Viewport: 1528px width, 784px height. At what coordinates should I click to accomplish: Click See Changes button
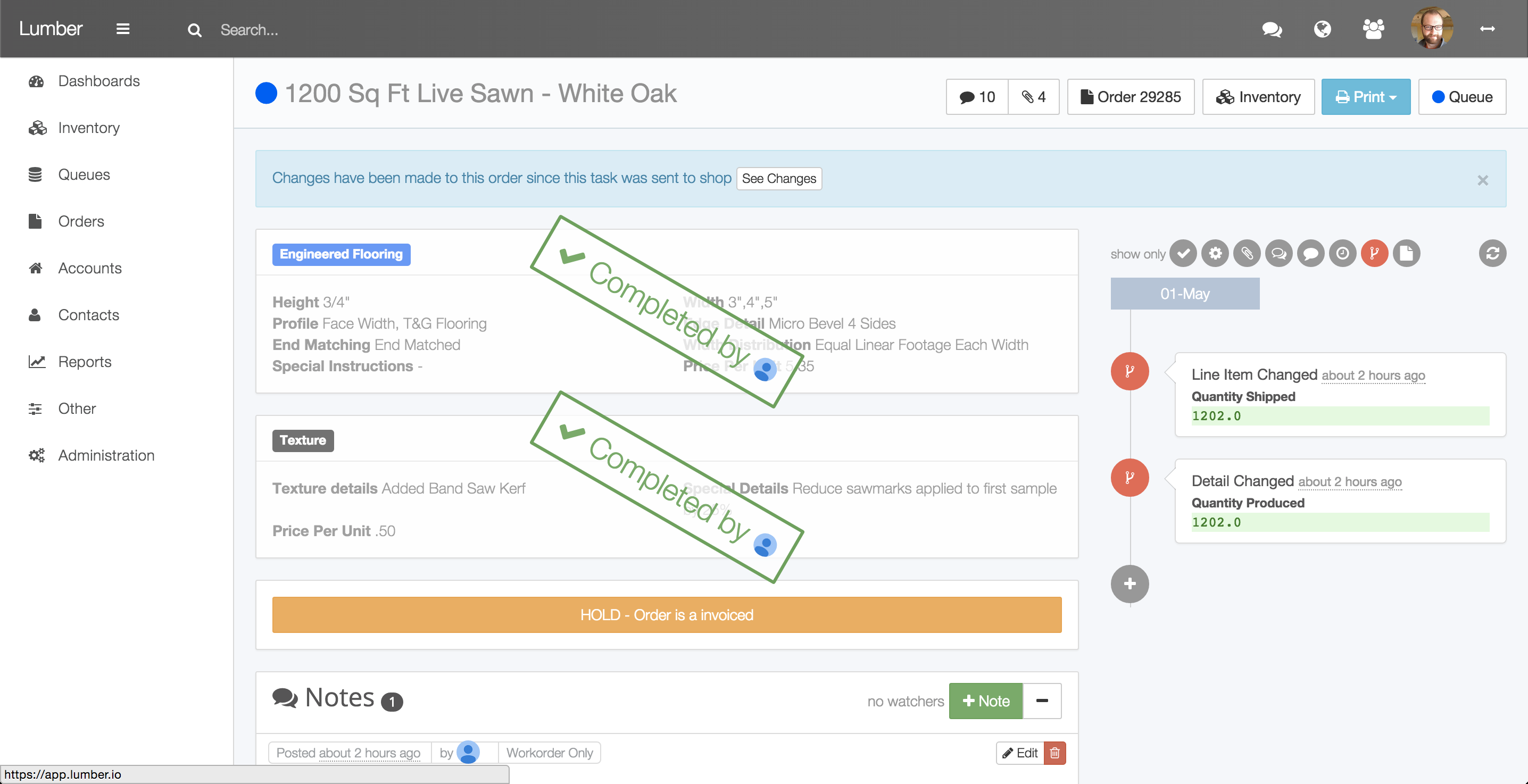pos(779,179)
